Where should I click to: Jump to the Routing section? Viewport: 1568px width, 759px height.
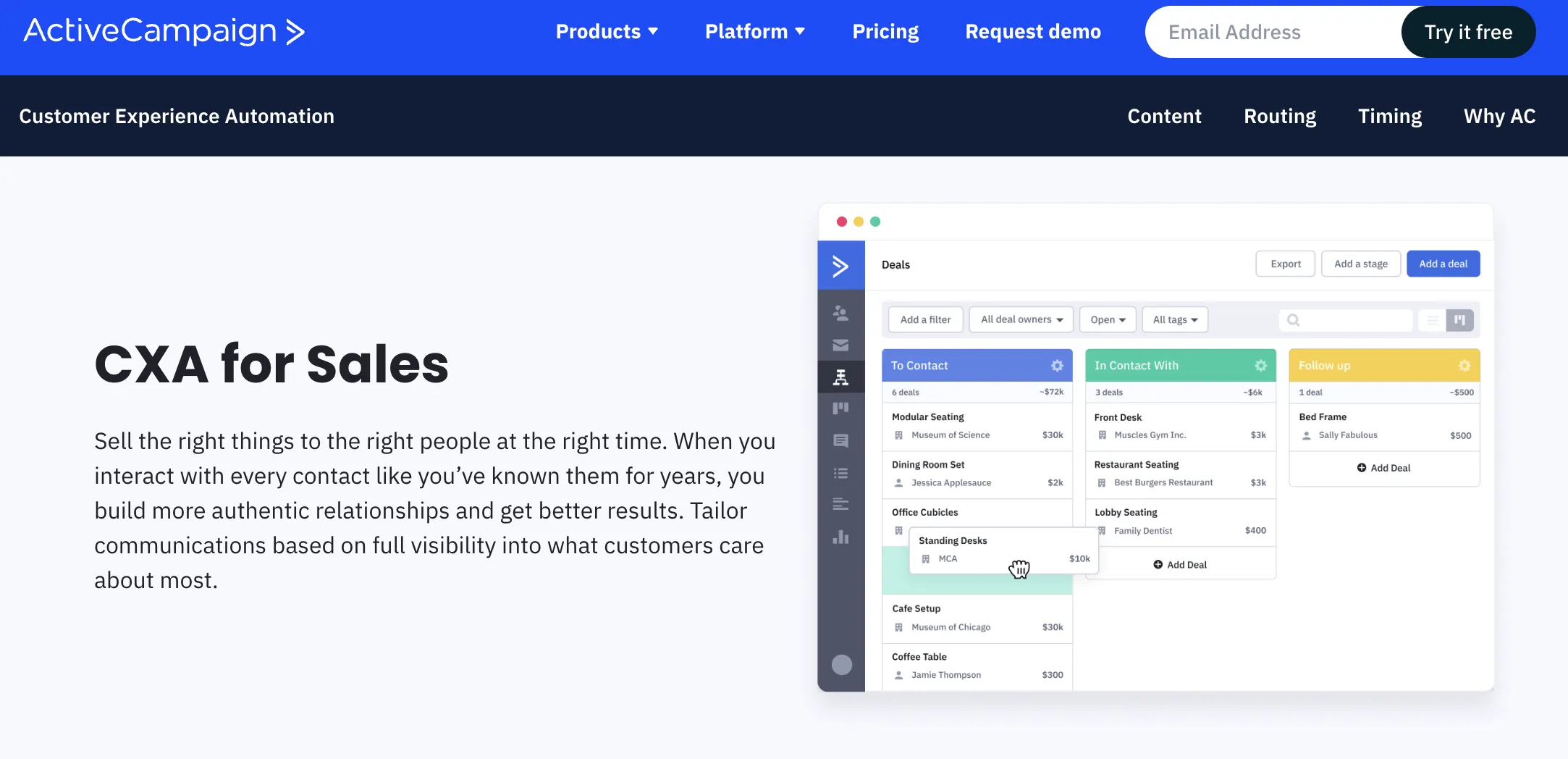[1280, 116]
